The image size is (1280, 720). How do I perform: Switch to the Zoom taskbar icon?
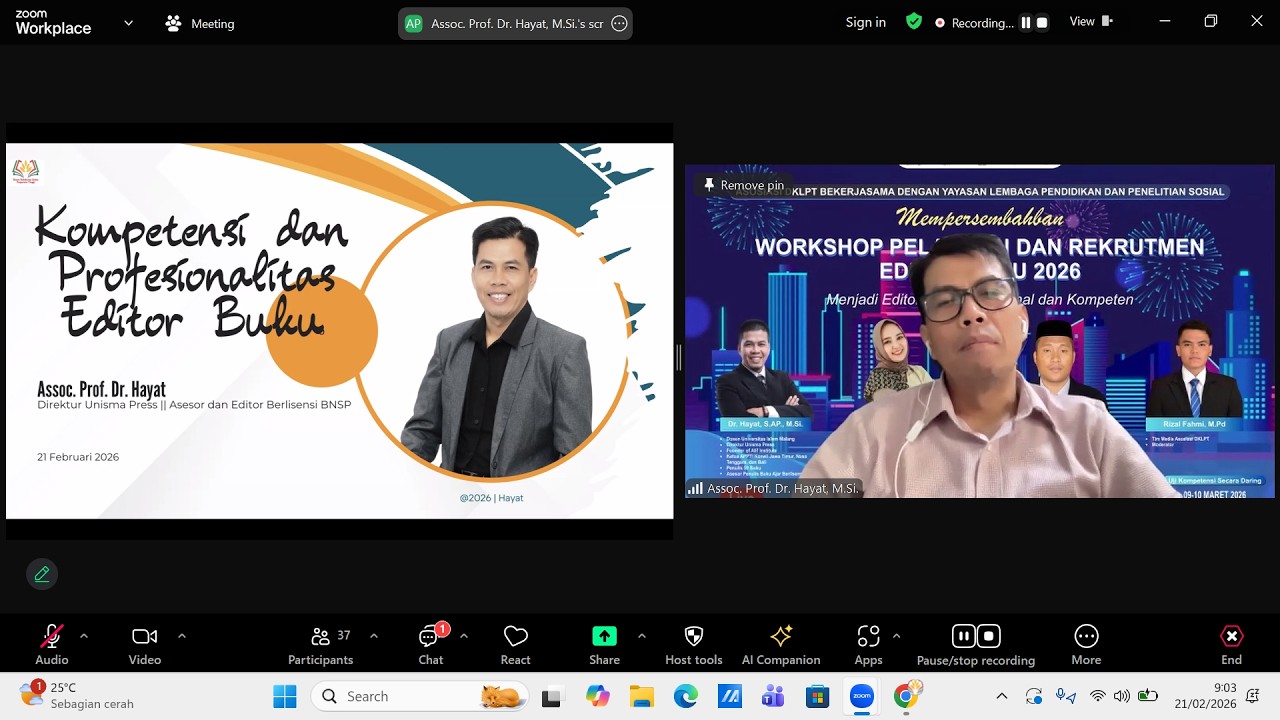(862, 697)
